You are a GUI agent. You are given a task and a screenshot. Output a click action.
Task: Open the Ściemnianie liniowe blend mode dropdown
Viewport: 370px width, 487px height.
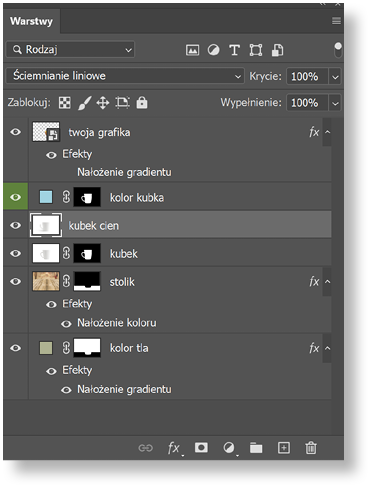[x=125, y=76]
